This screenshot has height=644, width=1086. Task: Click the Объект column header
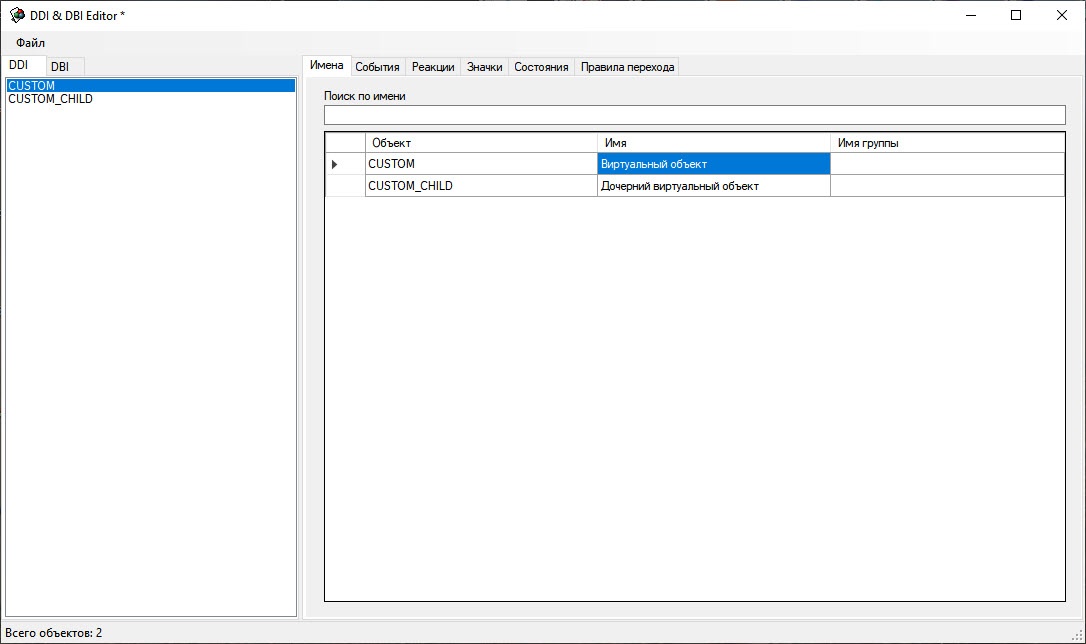point(480,143)
